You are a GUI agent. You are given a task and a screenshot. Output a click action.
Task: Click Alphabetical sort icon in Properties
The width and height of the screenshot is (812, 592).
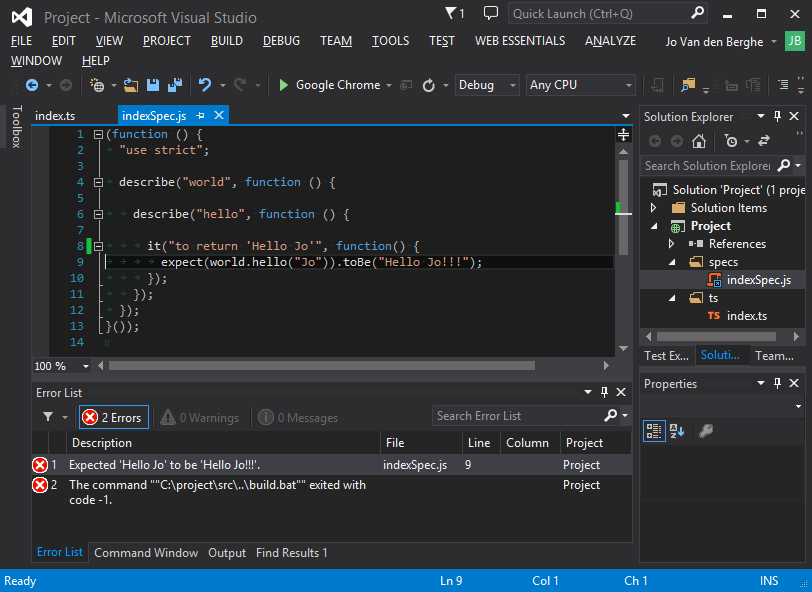point(677,431)
